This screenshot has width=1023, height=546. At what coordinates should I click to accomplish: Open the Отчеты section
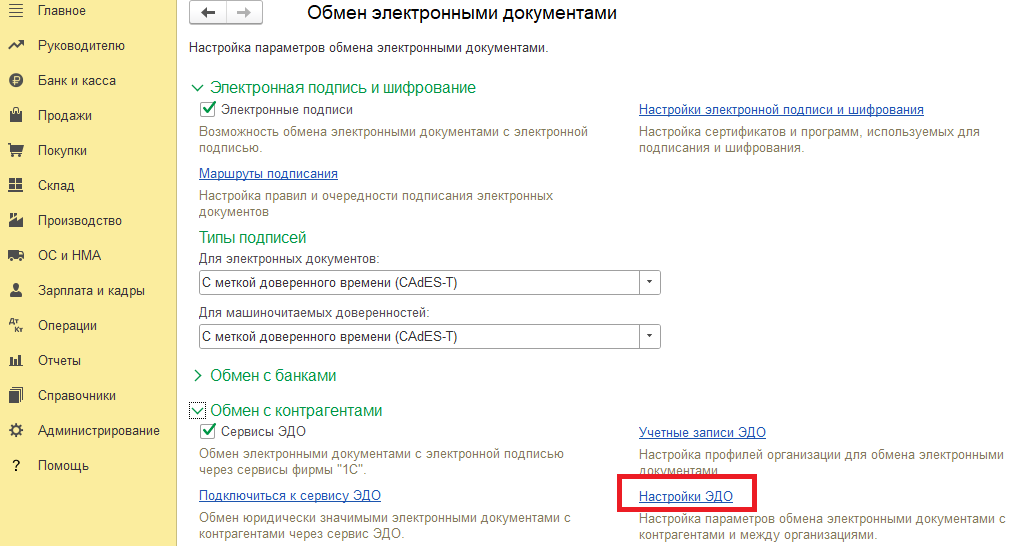(x=59, y=360)
